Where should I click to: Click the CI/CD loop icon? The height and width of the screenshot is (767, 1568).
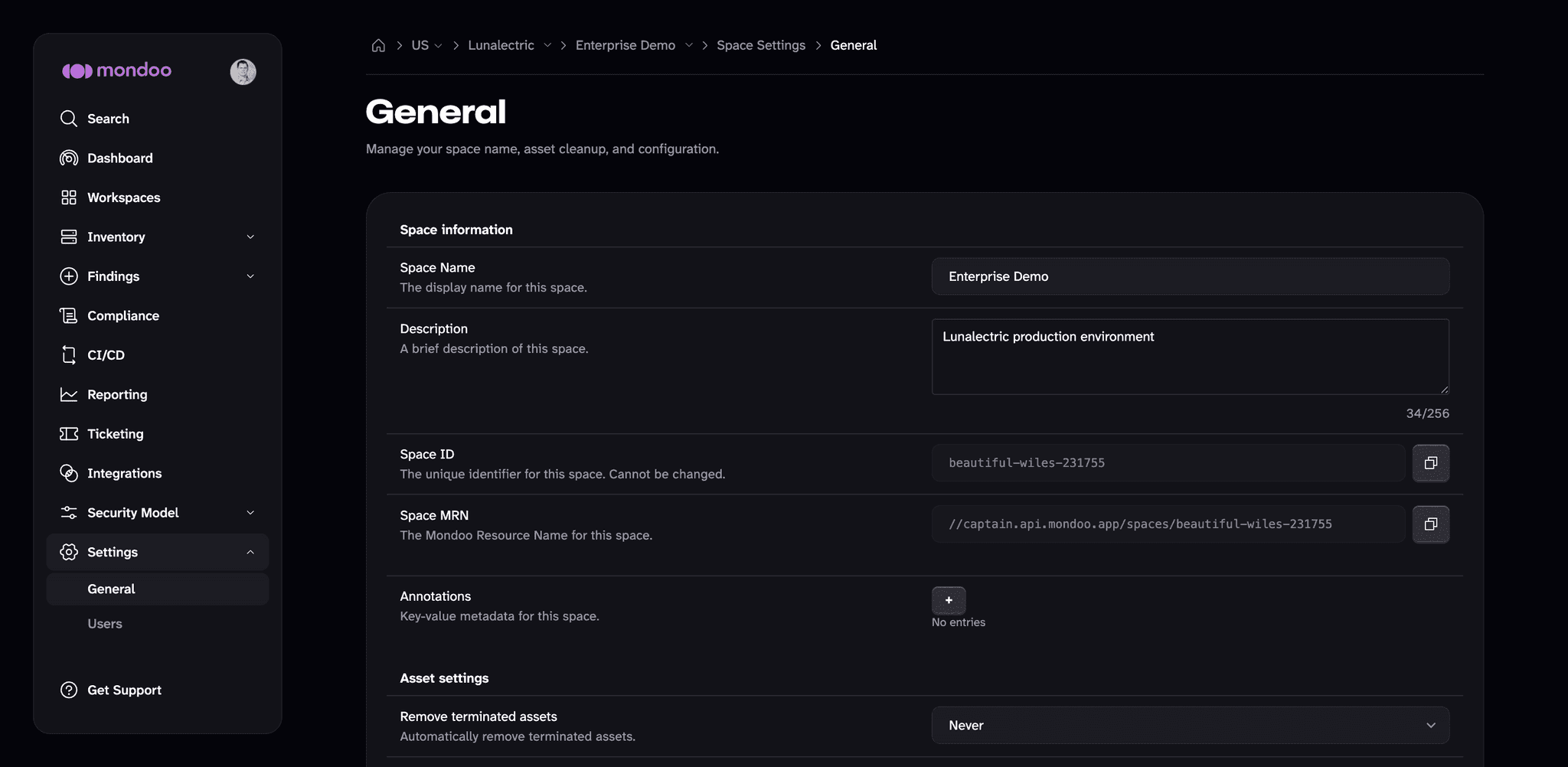[x=69, y=355]
